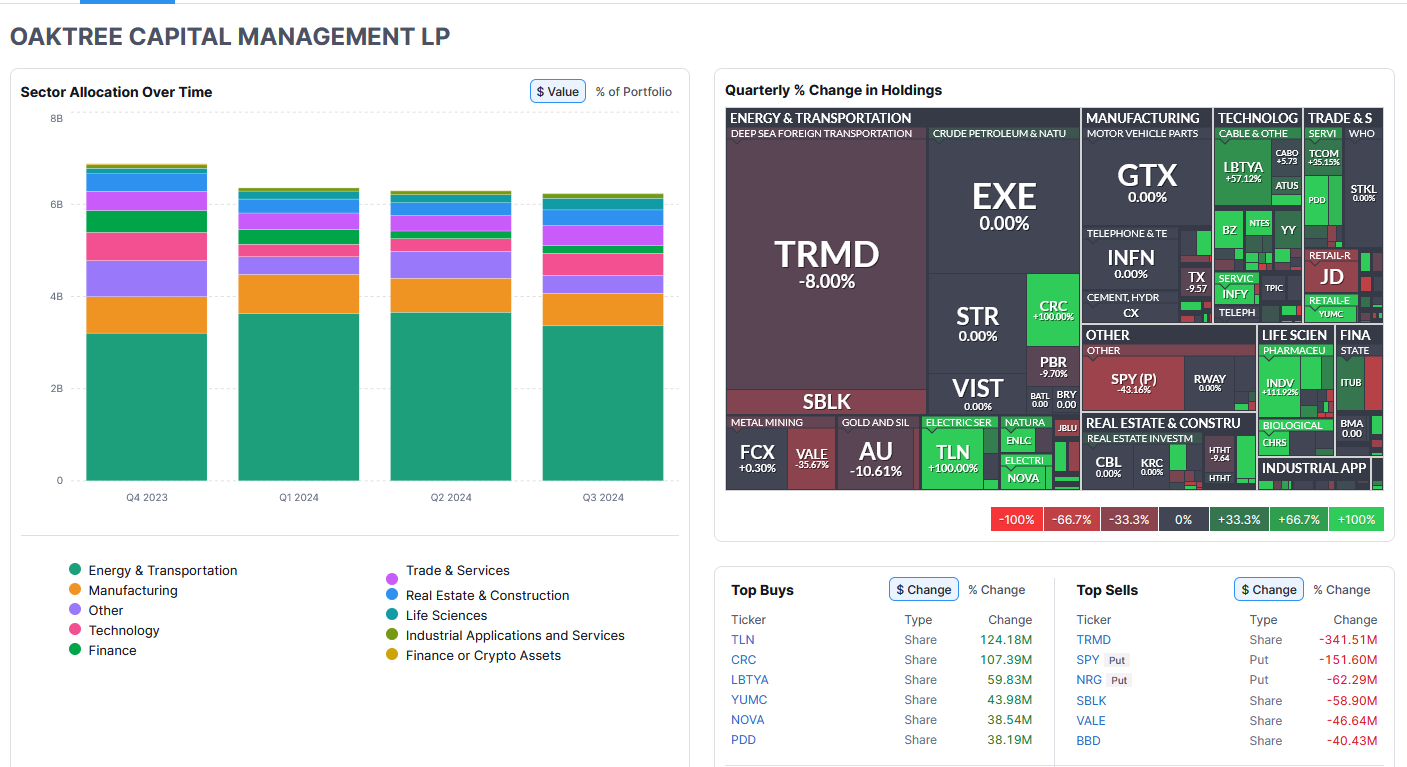Click the INDUSTRIAL APP treemap sector header
The width and height of the screenshot is (1407, 767).
[1314, 468]
